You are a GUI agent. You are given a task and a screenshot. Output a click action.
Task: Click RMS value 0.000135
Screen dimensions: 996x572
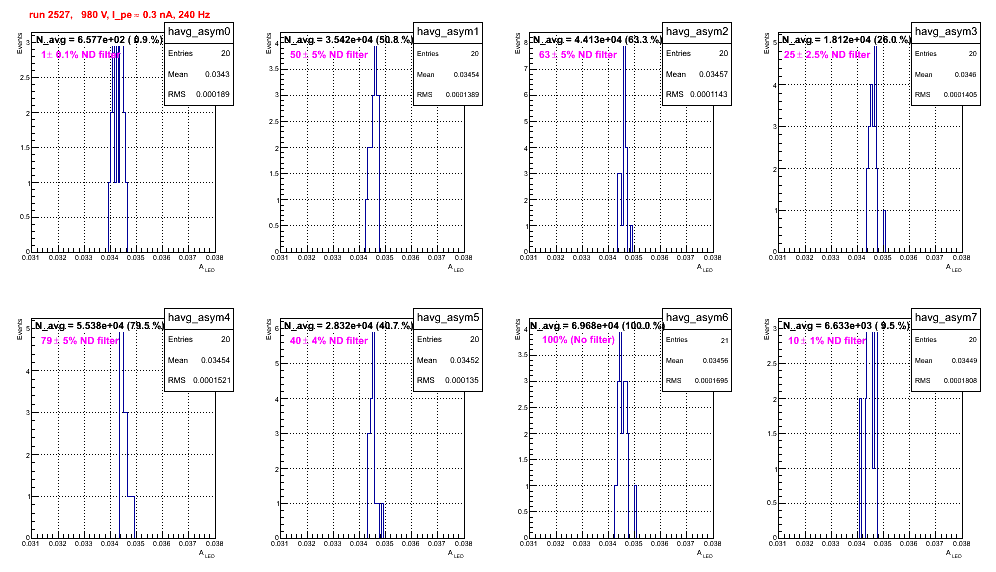tap(462, 380)
